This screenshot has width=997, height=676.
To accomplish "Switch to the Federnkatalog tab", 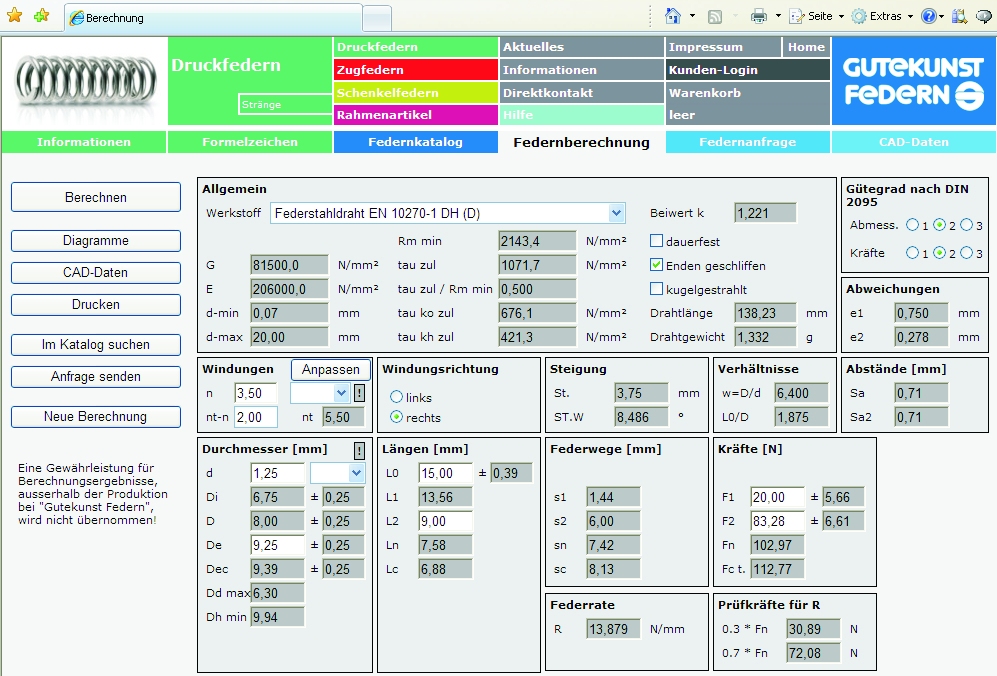I will 415,142.
